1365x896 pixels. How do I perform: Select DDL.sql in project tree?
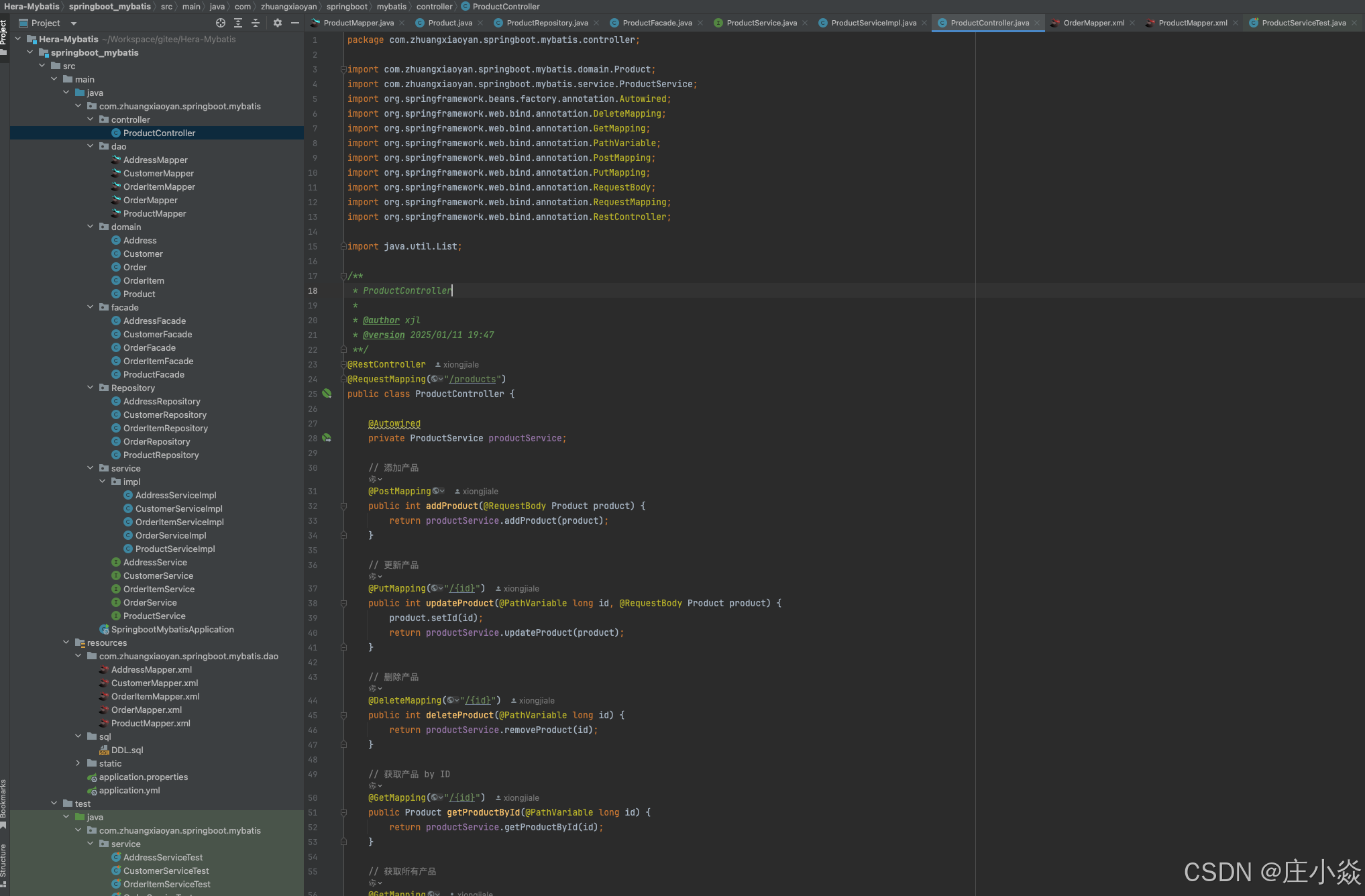pyautogui.click(x=127, y=750)
